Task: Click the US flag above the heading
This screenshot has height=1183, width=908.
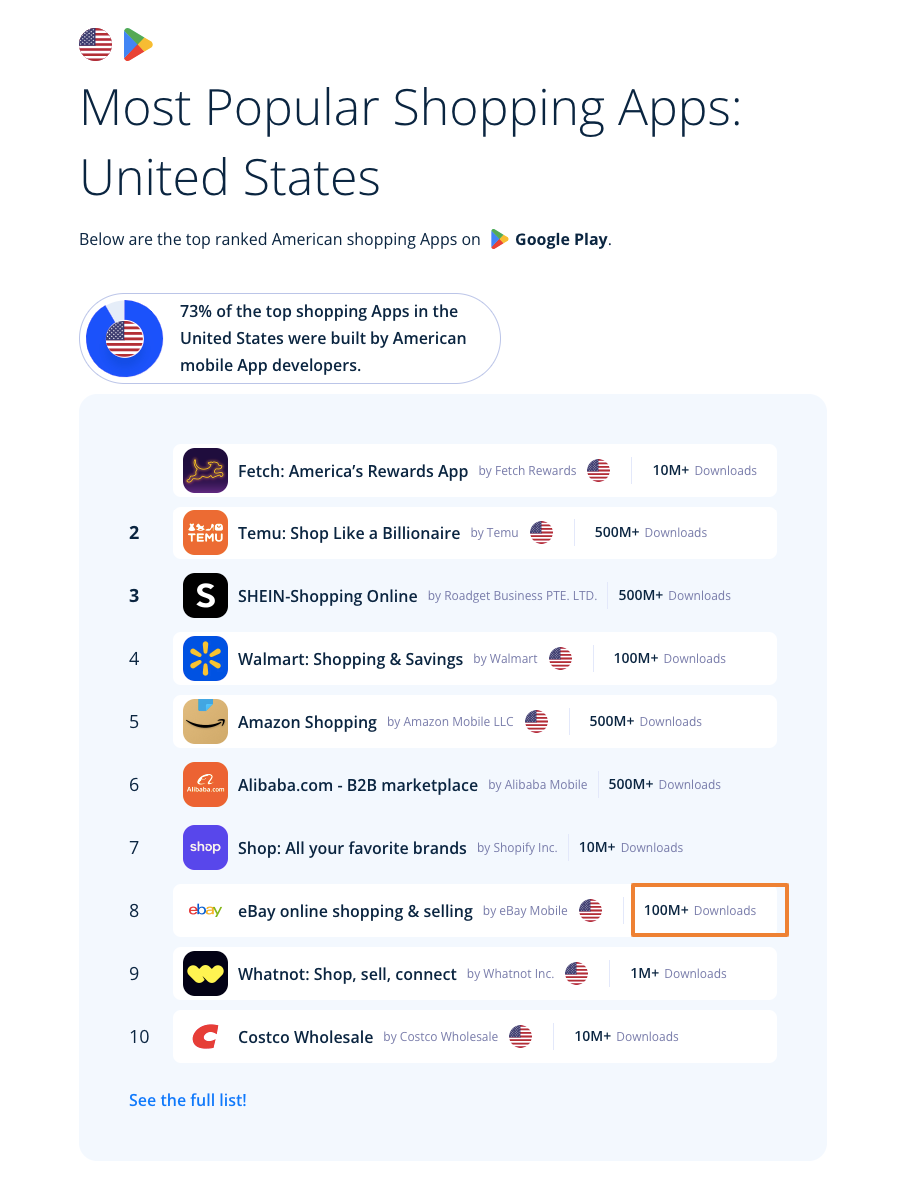Action: pos(96,45)
